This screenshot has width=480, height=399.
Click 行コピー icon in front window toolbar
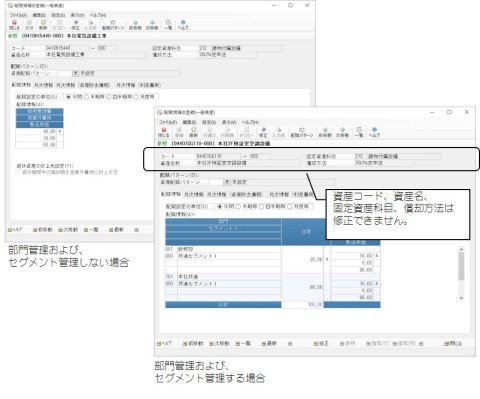pos(247,132)
